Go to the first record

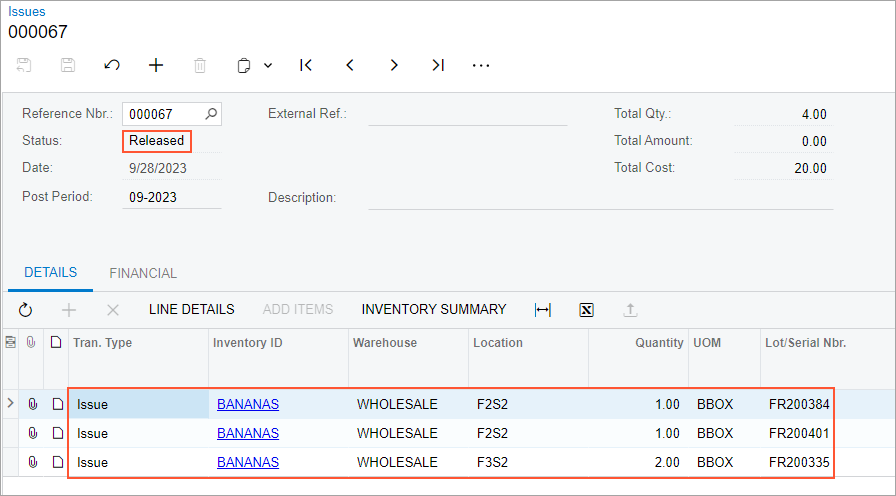pyautogui.click(x=306, y=65)
